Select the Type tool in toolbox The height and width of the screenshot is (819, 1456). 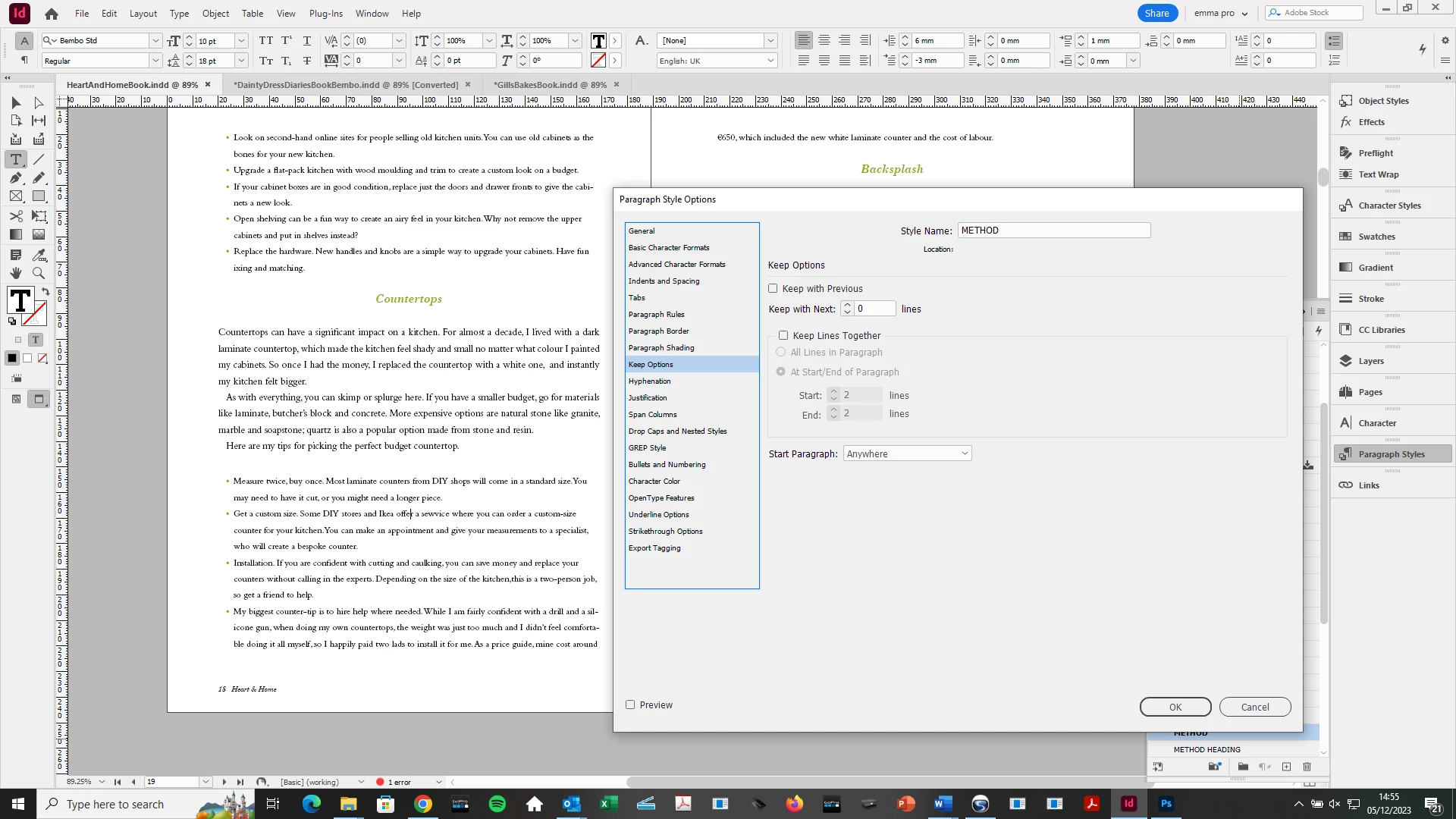pos(16,159)
